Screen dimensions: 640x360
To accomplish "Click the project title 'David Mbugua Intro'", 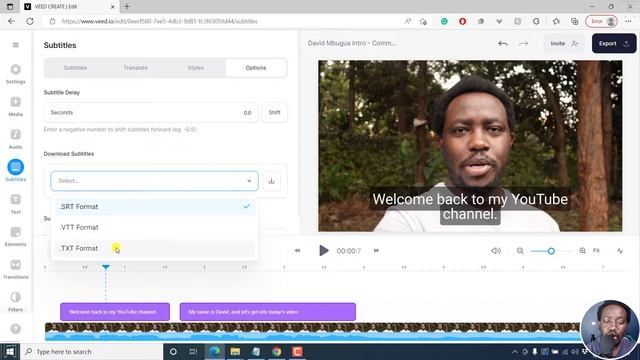I will click(352, 43).
